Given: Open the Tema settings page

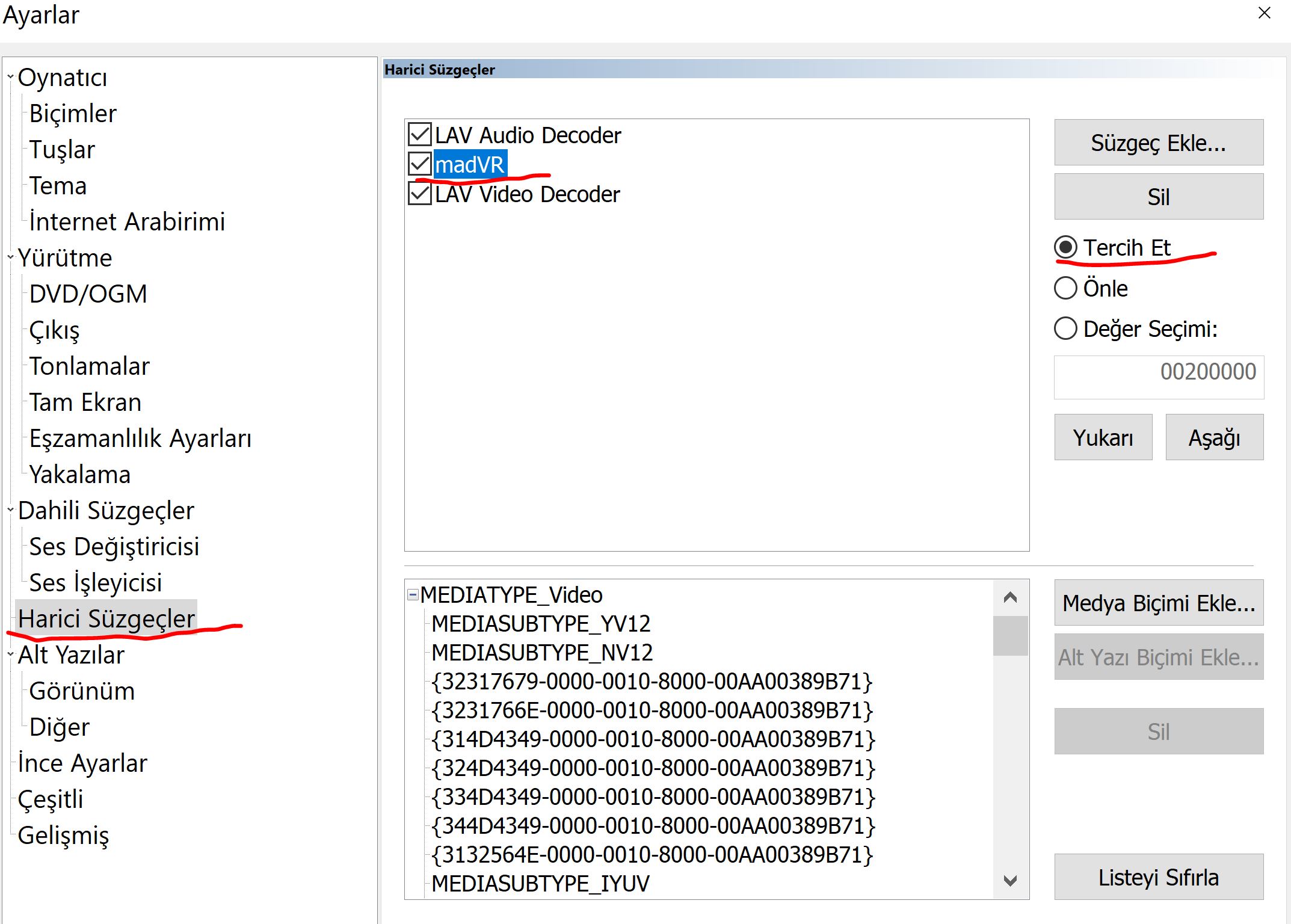Looking at the screenshot, I should 58,185.
